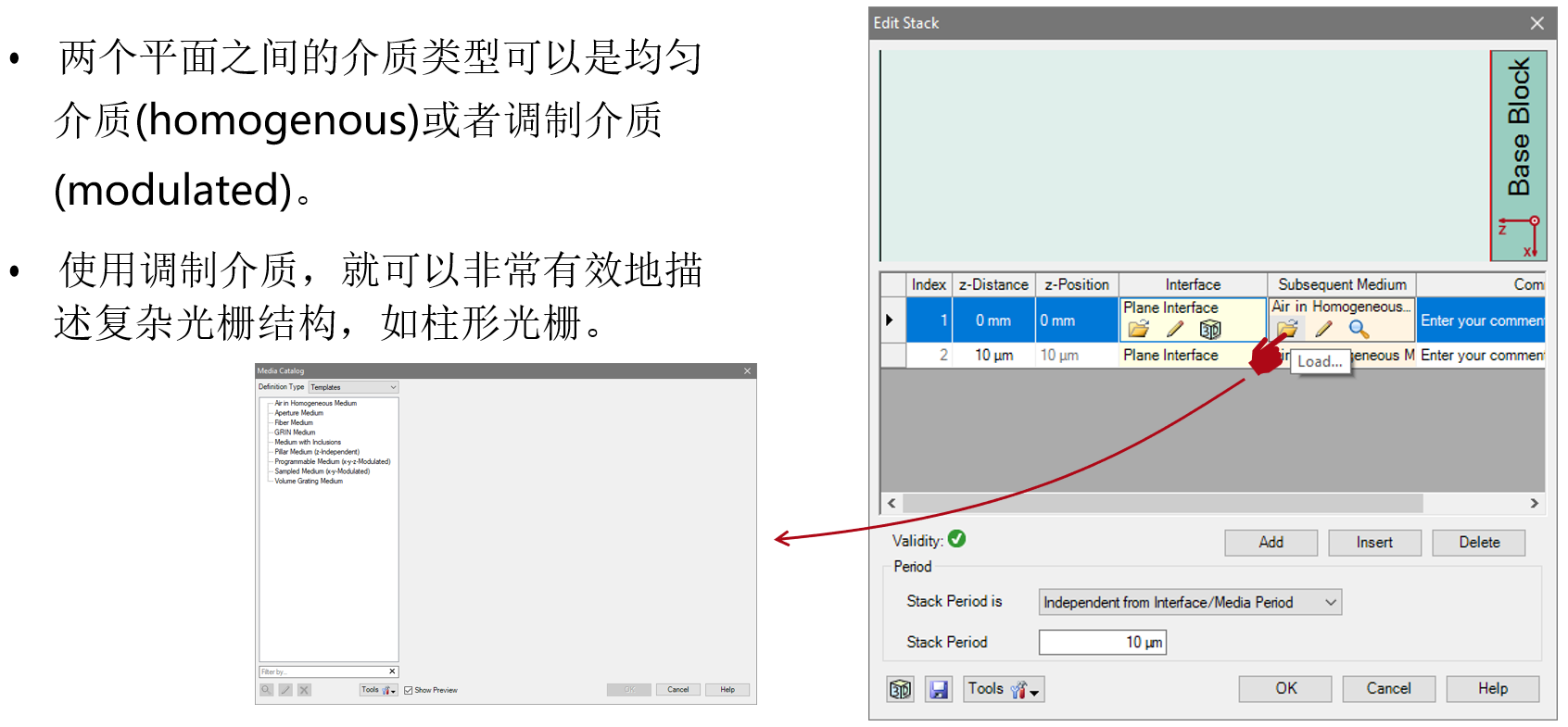The height and width of the screenshot is (727, 1568).
Task: Click row 1 z-Distance 0 mm cell
Action: pyautogui.click(x=993, y=320)
